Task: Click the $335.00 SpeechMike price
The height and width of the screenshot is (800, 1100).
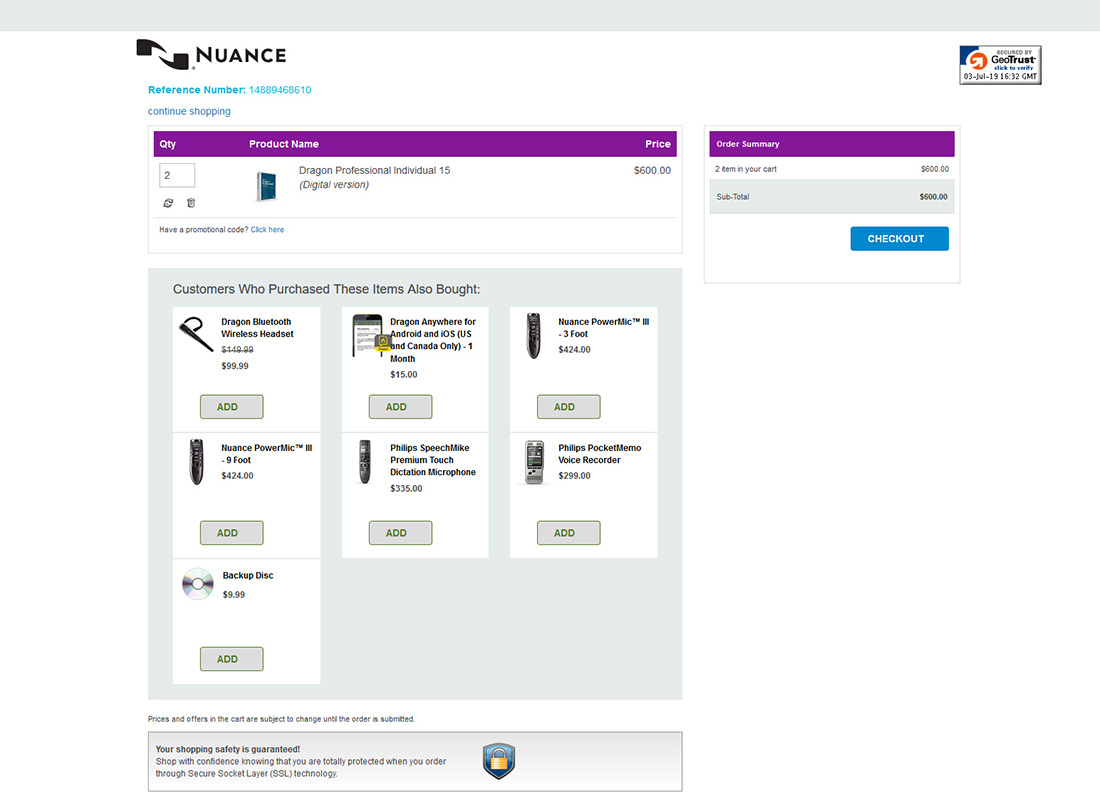Action: coord(406,489)
